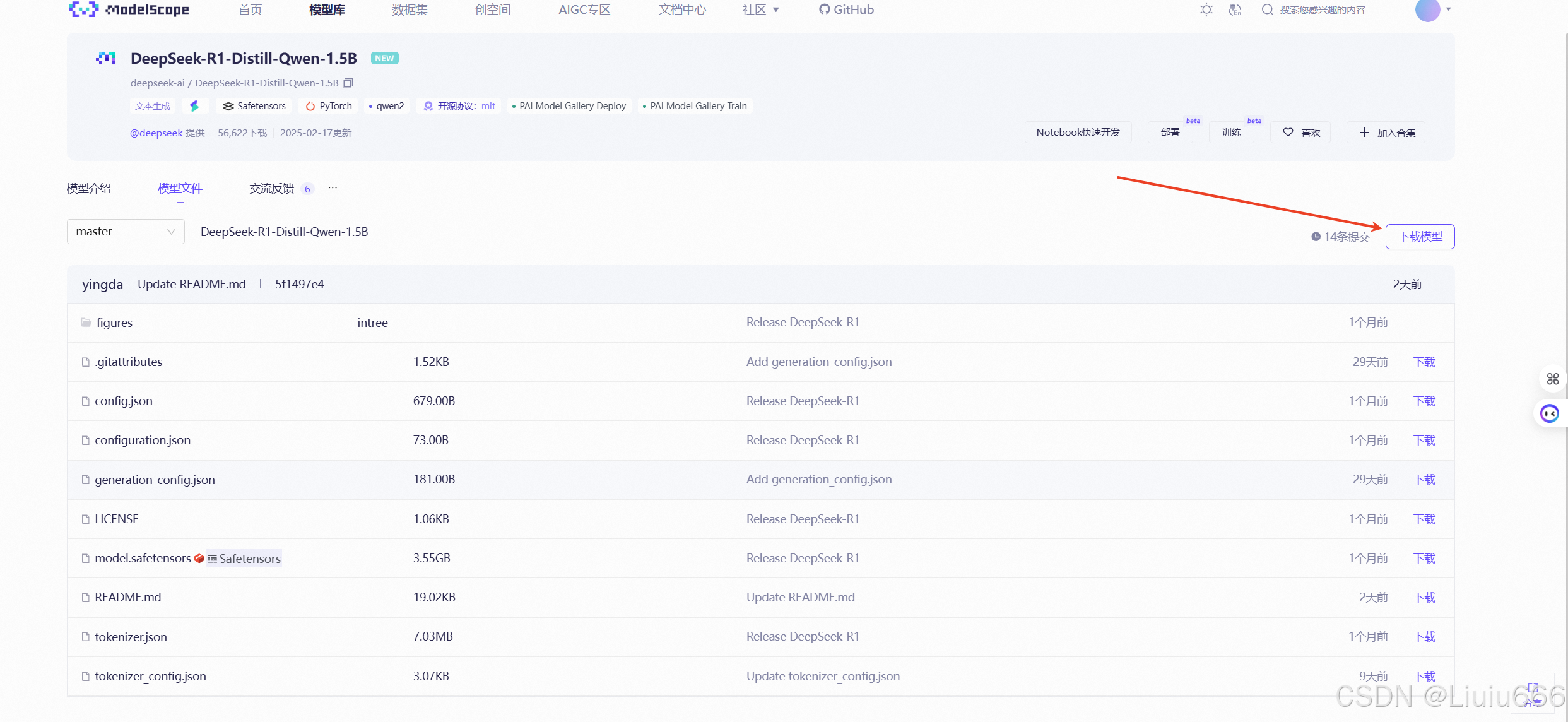Image resolution: width=1568 pixels, height=722 pixels.
Task: Add model to collection with 加入合集
Action: tap(1386, 133)
